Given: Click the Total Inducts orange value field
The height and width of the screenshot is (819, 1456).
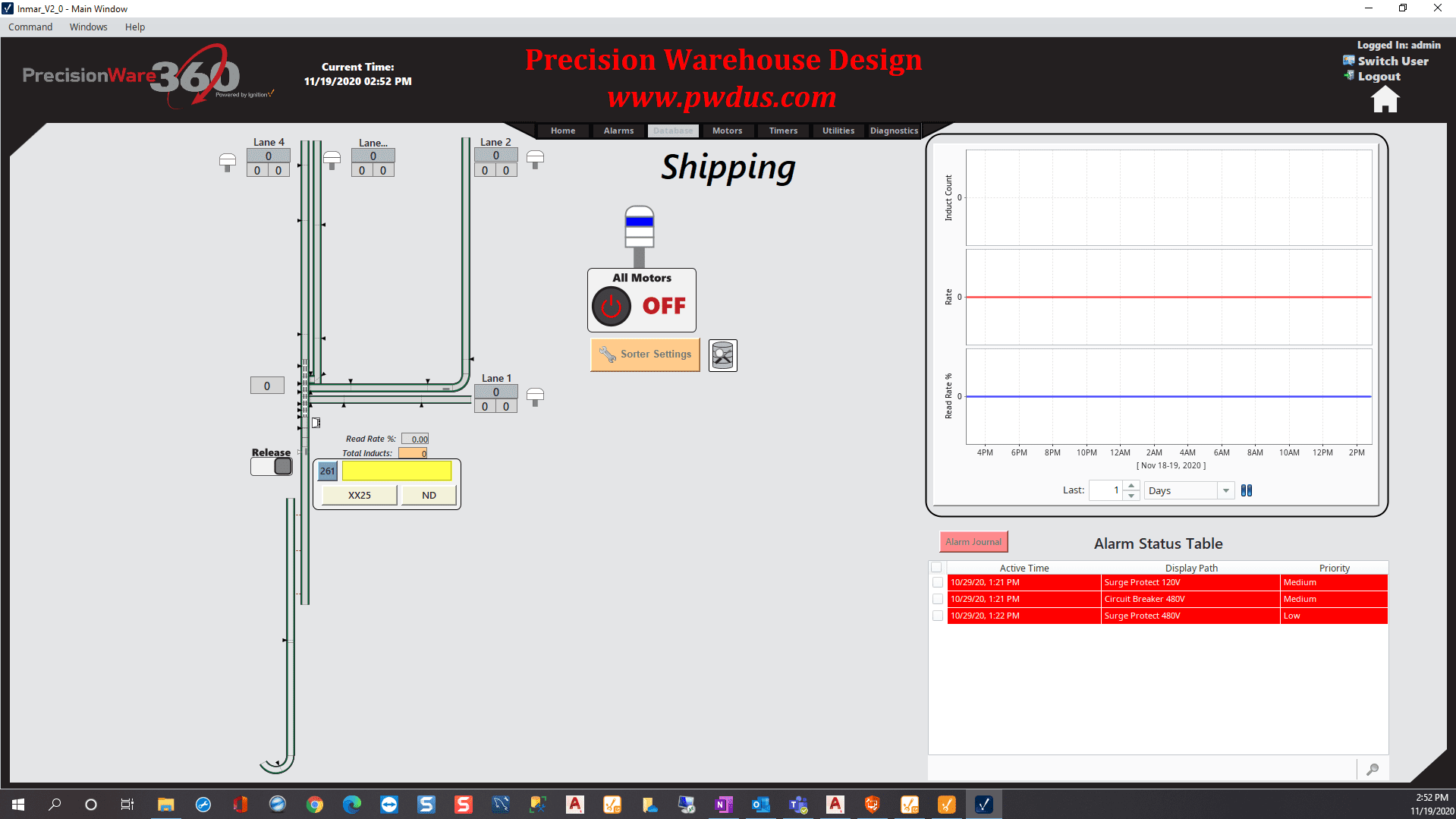Looking at the screenshot, I should tap(414, 453).
